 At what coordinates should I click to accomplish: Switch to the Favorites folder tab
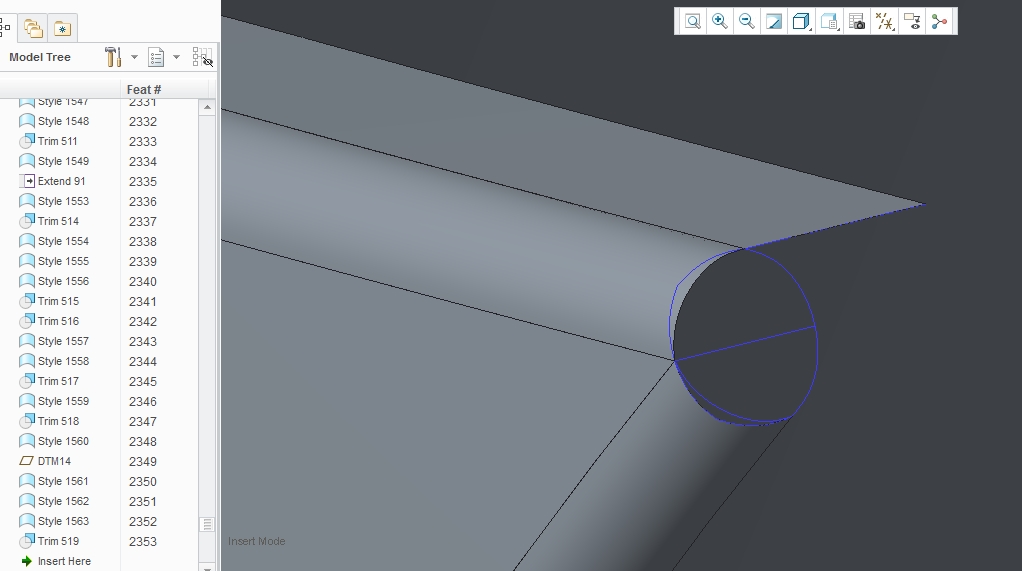pos(63,28)
